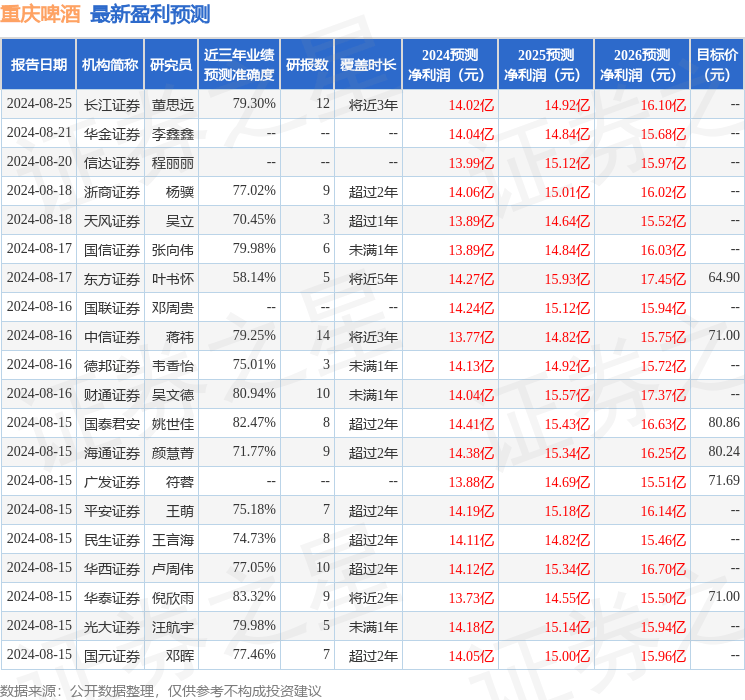The width and height of the screenshot is (745, 700).
Task: Select the 信达证券 institution cell
Action: click(x=112, y=163)
